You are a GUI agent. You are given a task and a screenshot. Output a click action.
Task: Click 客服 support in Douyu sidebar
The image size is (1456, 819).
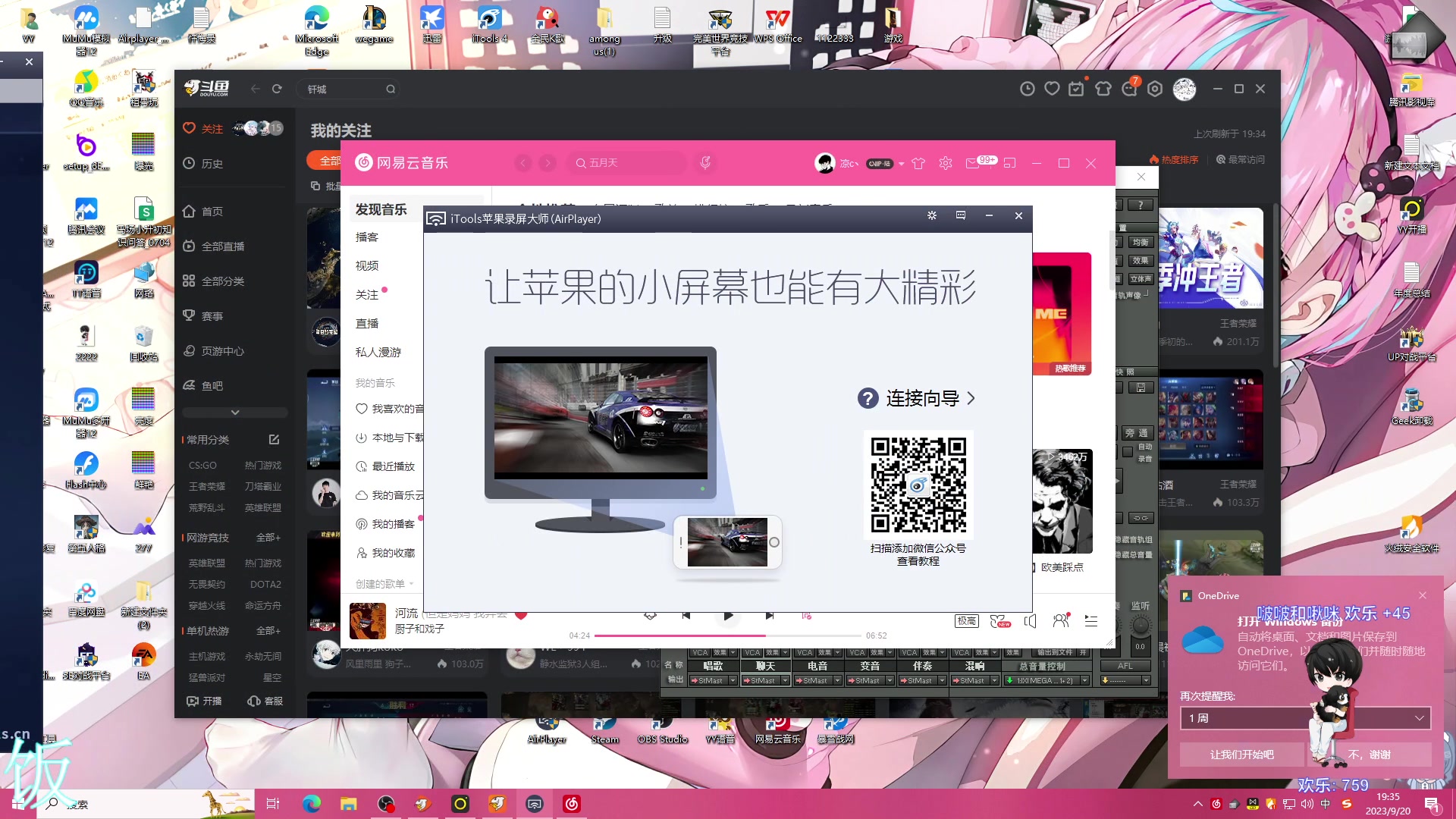point(265,701)
